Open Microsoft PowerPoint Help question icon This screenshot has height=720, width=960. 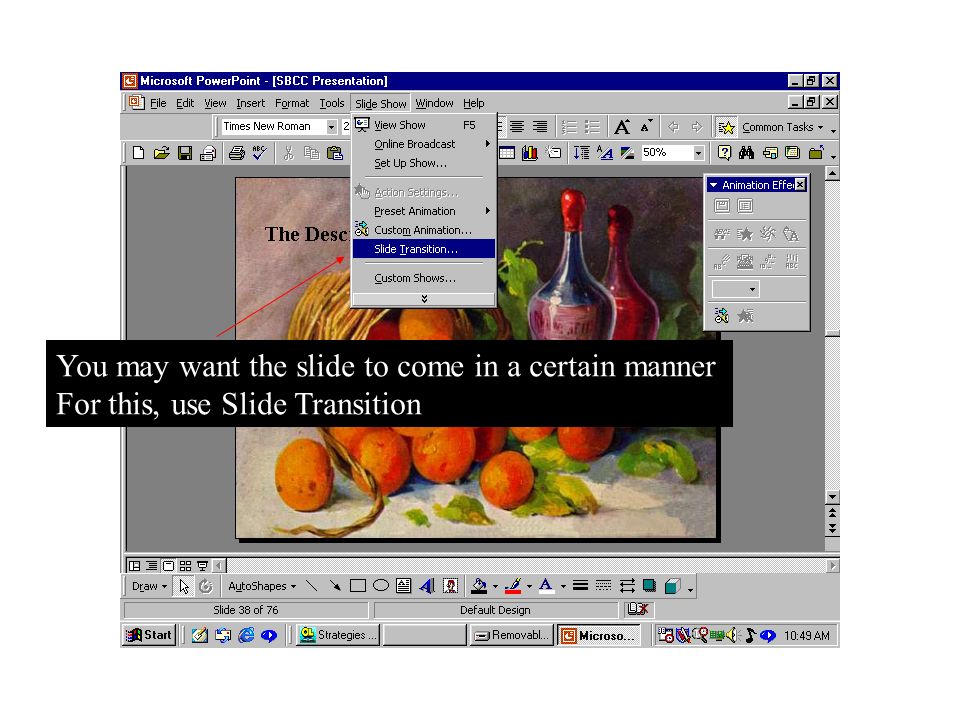(x=724, y=153)
